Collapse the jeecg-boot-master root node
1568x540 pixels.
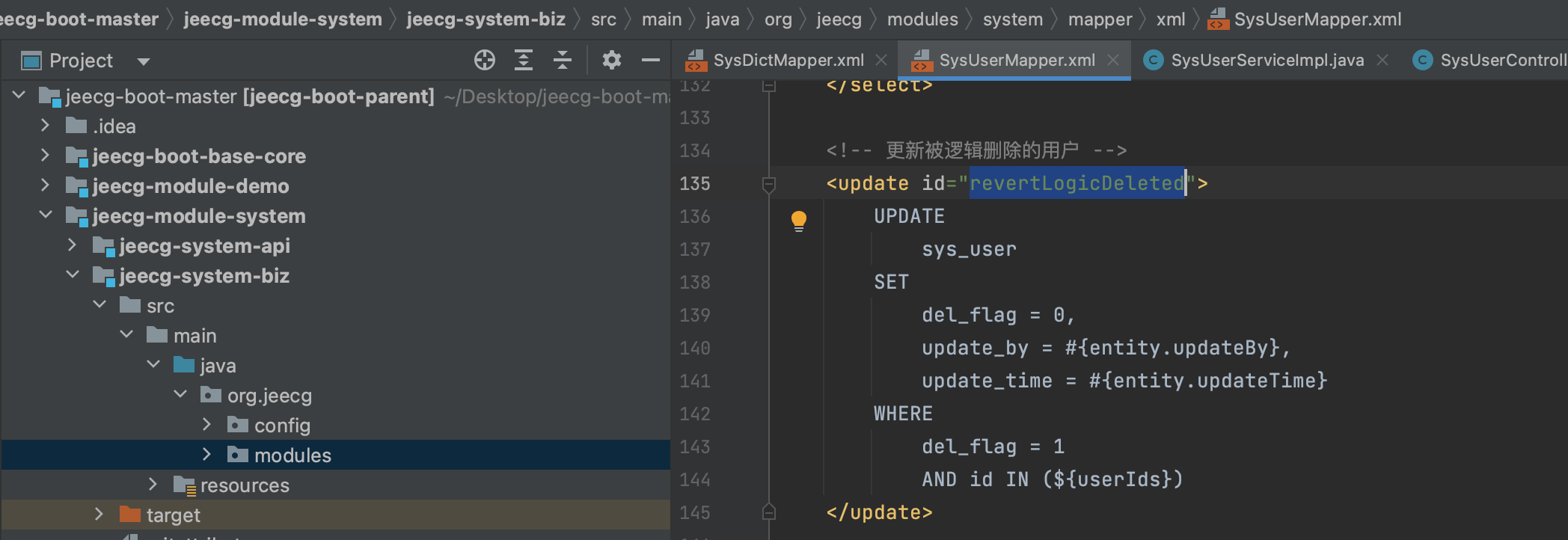19,95
